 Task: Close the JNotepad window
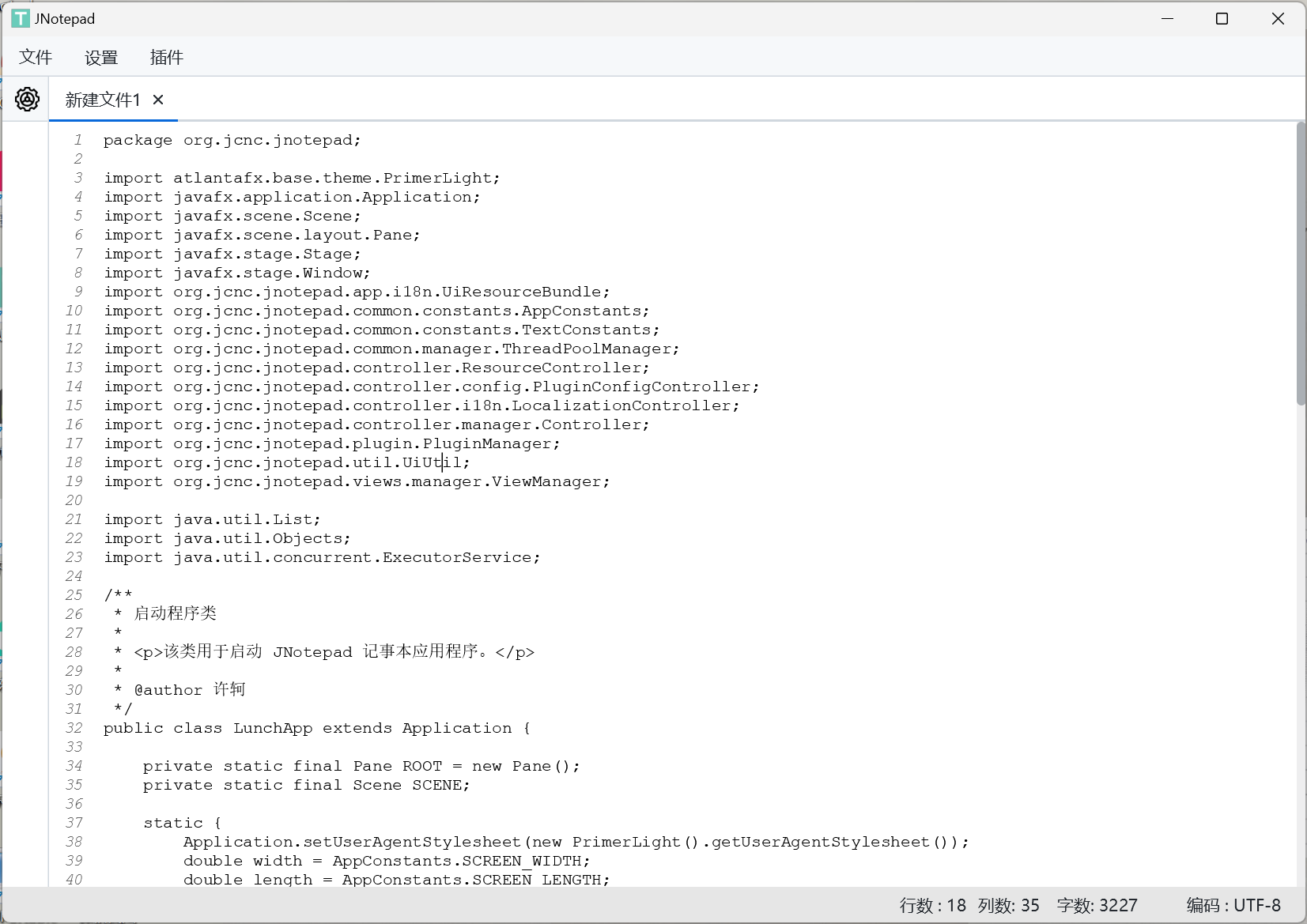pyautogui.click(x=1278, y=18)
